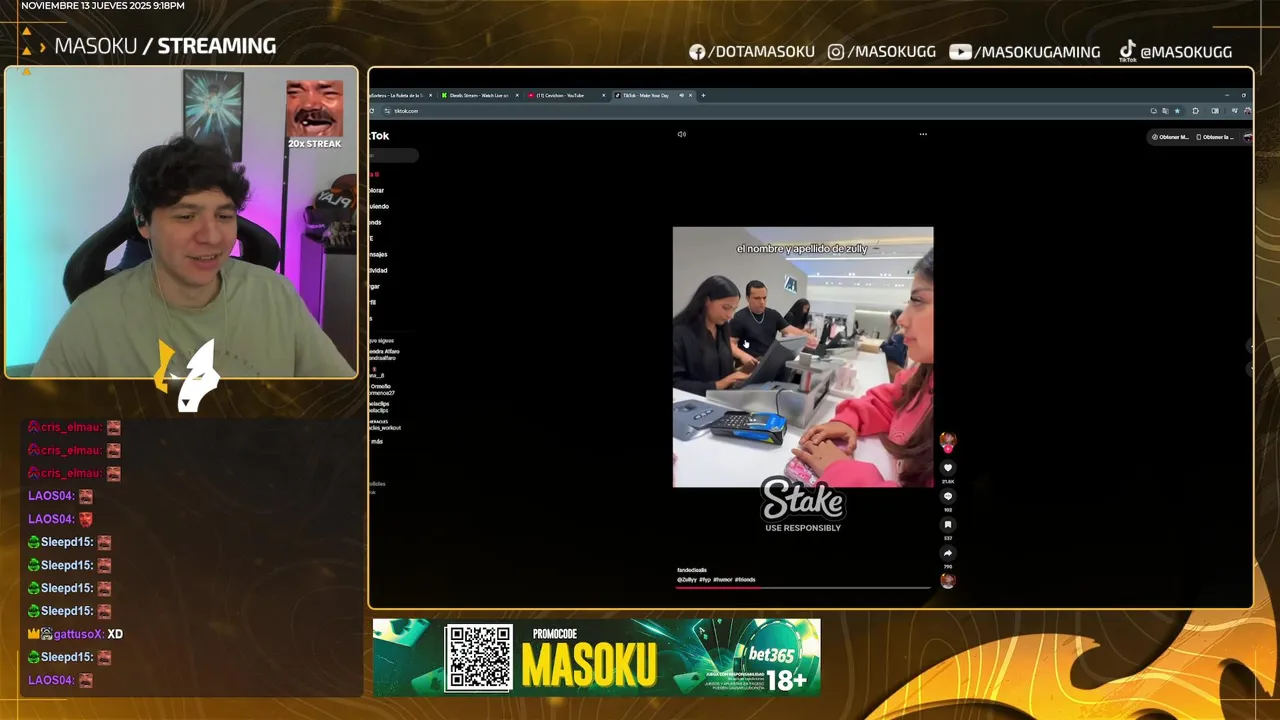Close the Diealis Stream tab

point(518,95)
